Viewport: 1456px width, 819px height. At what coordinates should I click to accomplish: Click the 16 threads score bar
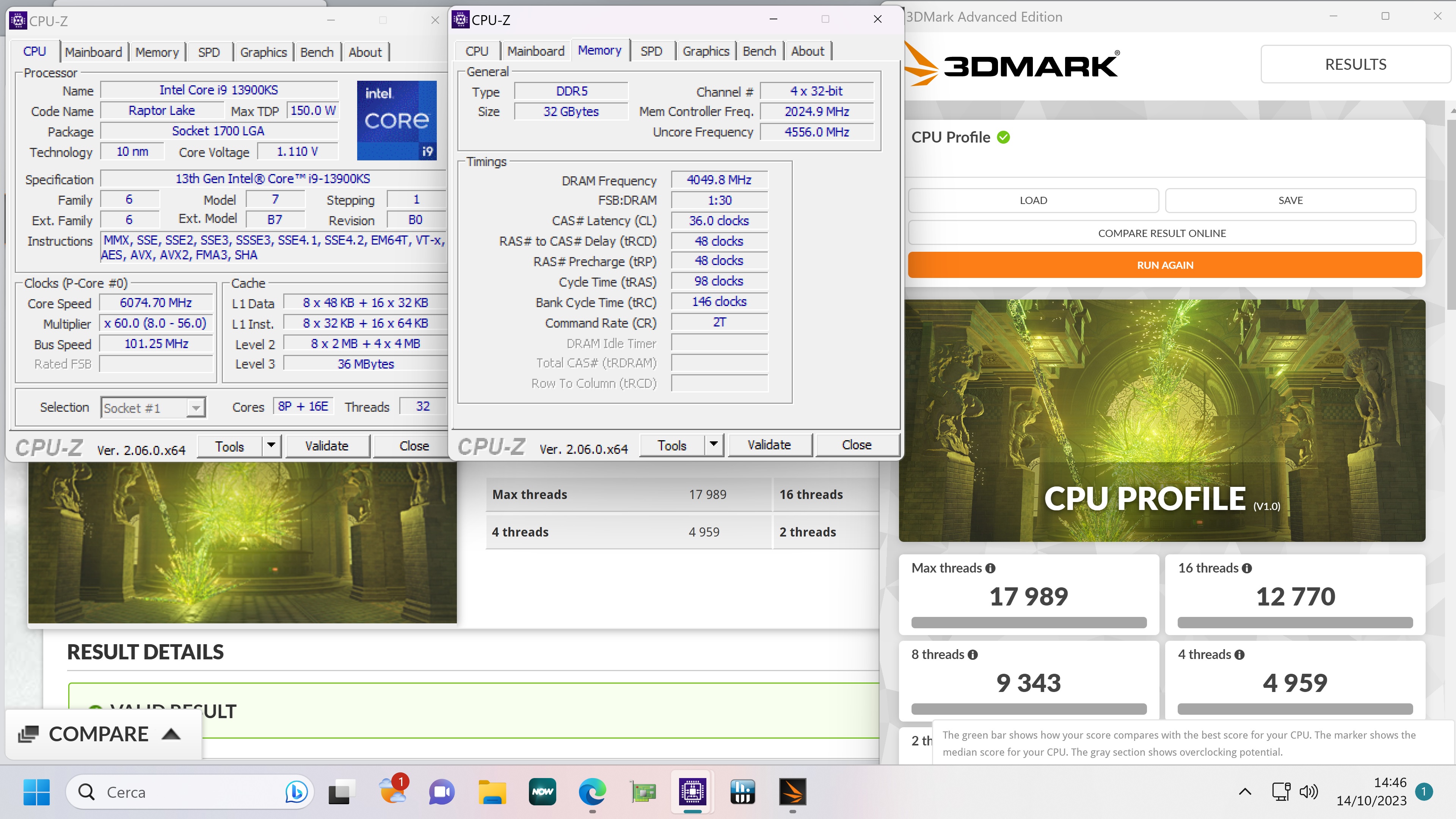pos(1295,622)
